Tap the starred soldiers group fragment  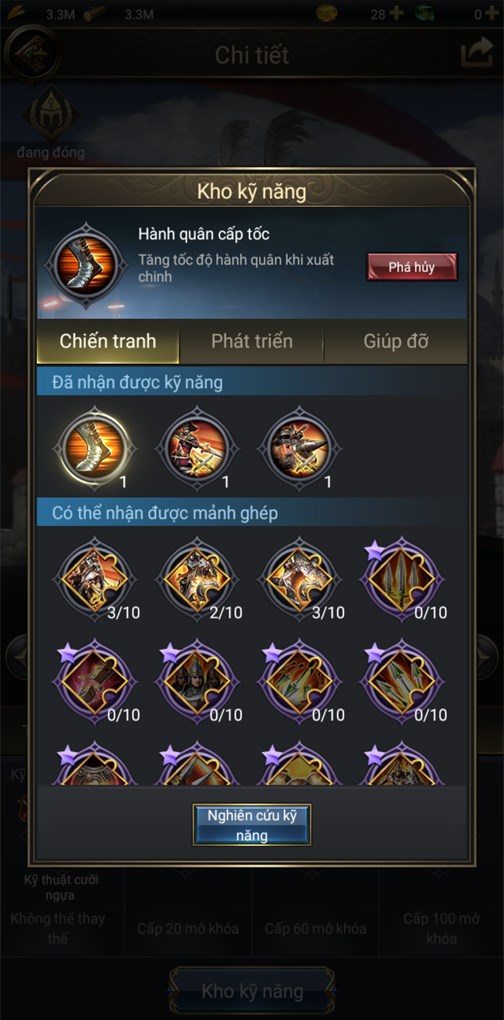[197, 680]
